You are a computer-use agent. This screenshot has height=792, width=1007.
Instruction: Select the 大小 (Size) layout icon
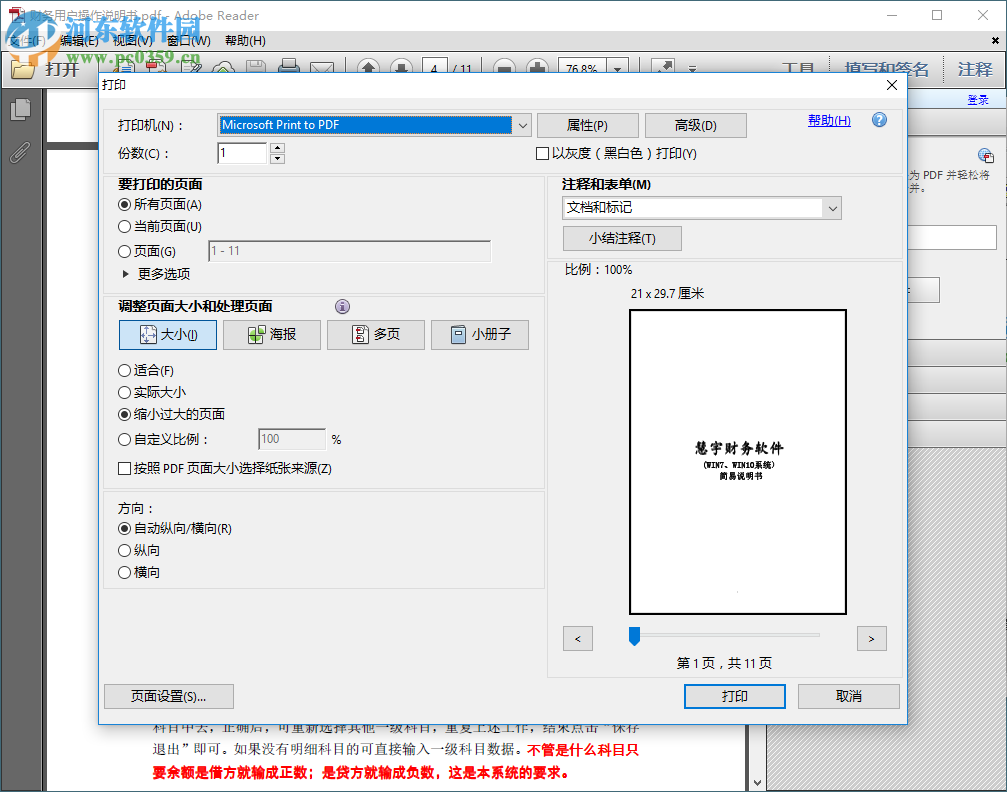coord(167,334)
